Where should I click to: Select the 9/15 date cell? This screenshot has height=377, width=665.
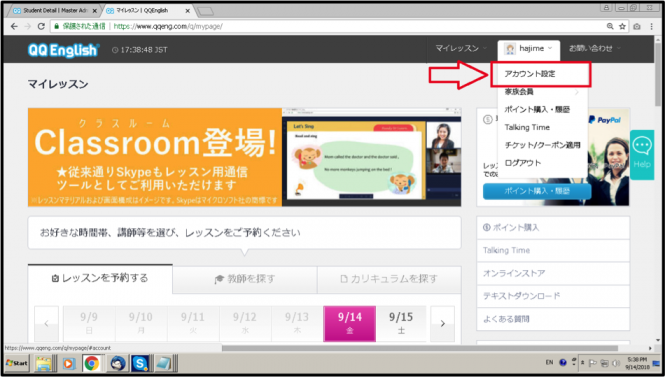pyautogui.click(x=401, y=324)
